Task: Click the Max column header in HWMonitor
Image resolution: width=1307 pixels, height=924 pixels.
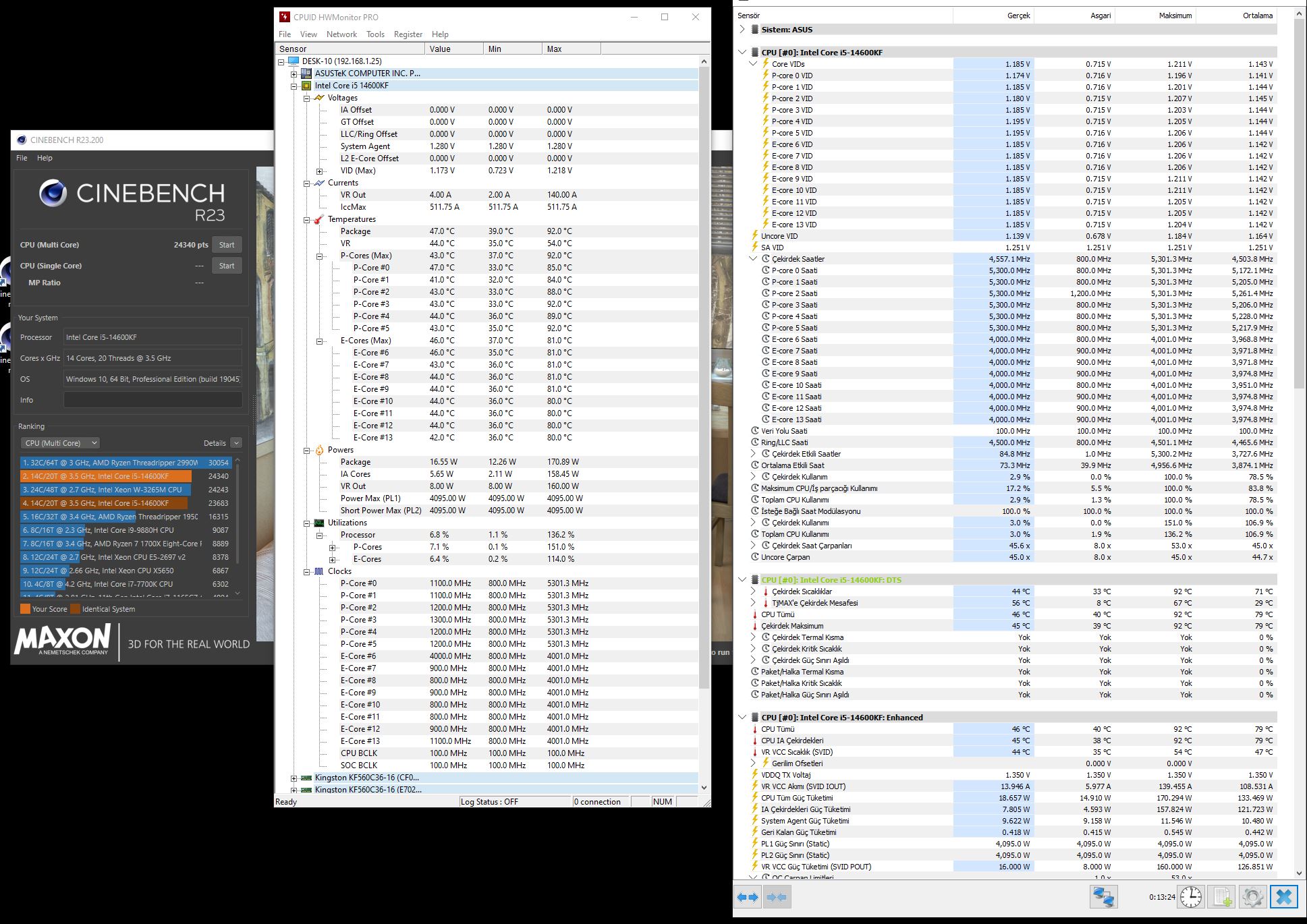Action: click(571, 49)
